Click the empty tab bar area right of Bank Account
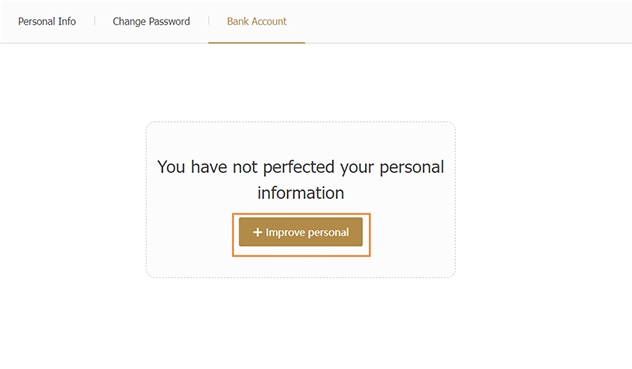This screenshot has height=369, width=632. 468,21
